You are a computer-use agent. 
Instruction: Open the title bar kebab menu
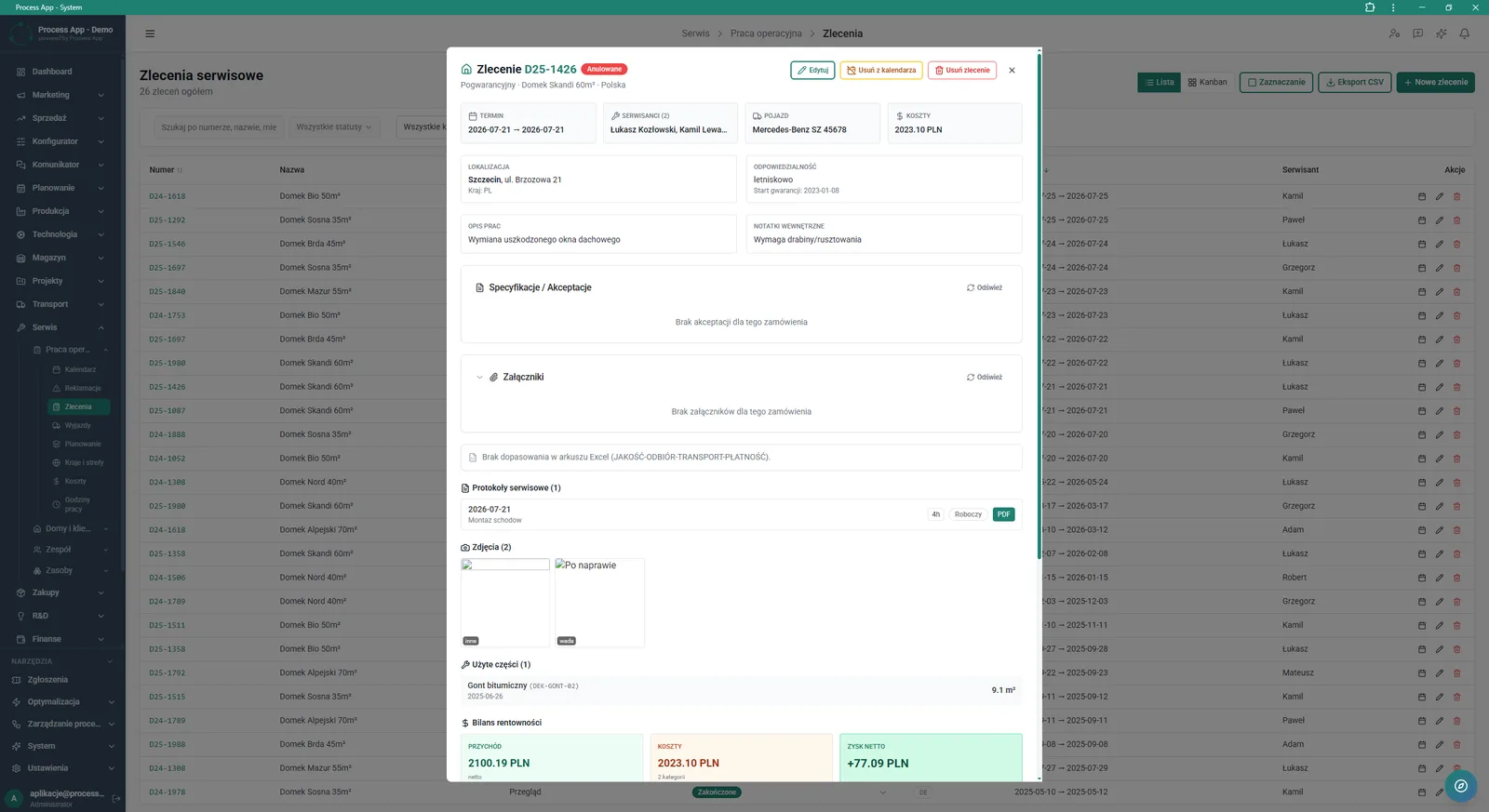pyautogui.click(x=1393, y=7)
